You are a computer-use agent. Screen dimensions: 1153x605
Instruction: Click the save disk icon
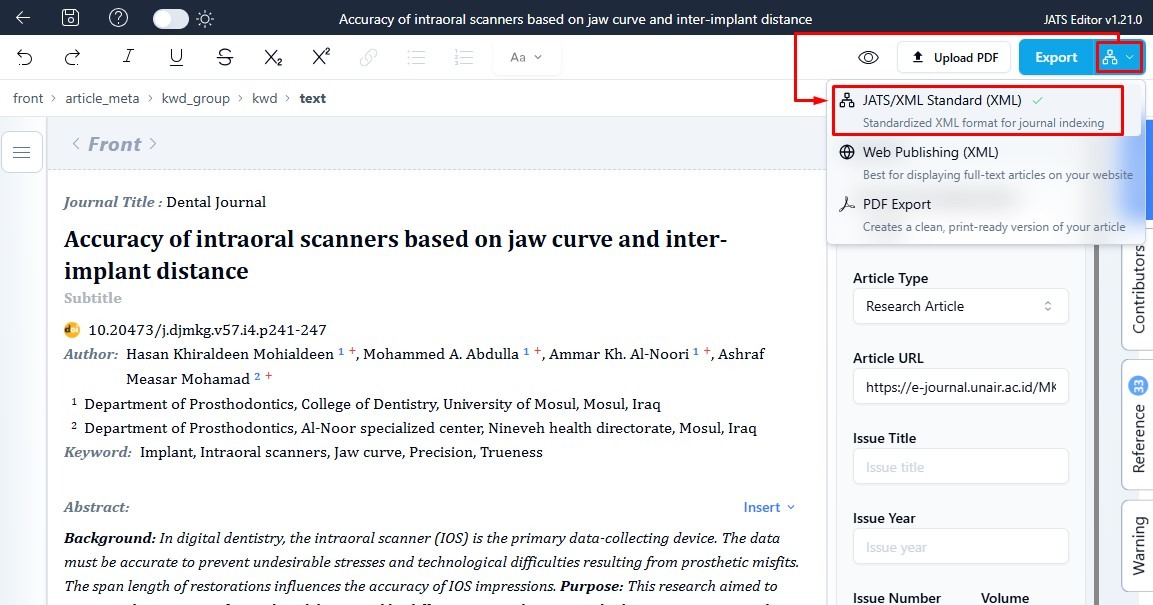70,18
